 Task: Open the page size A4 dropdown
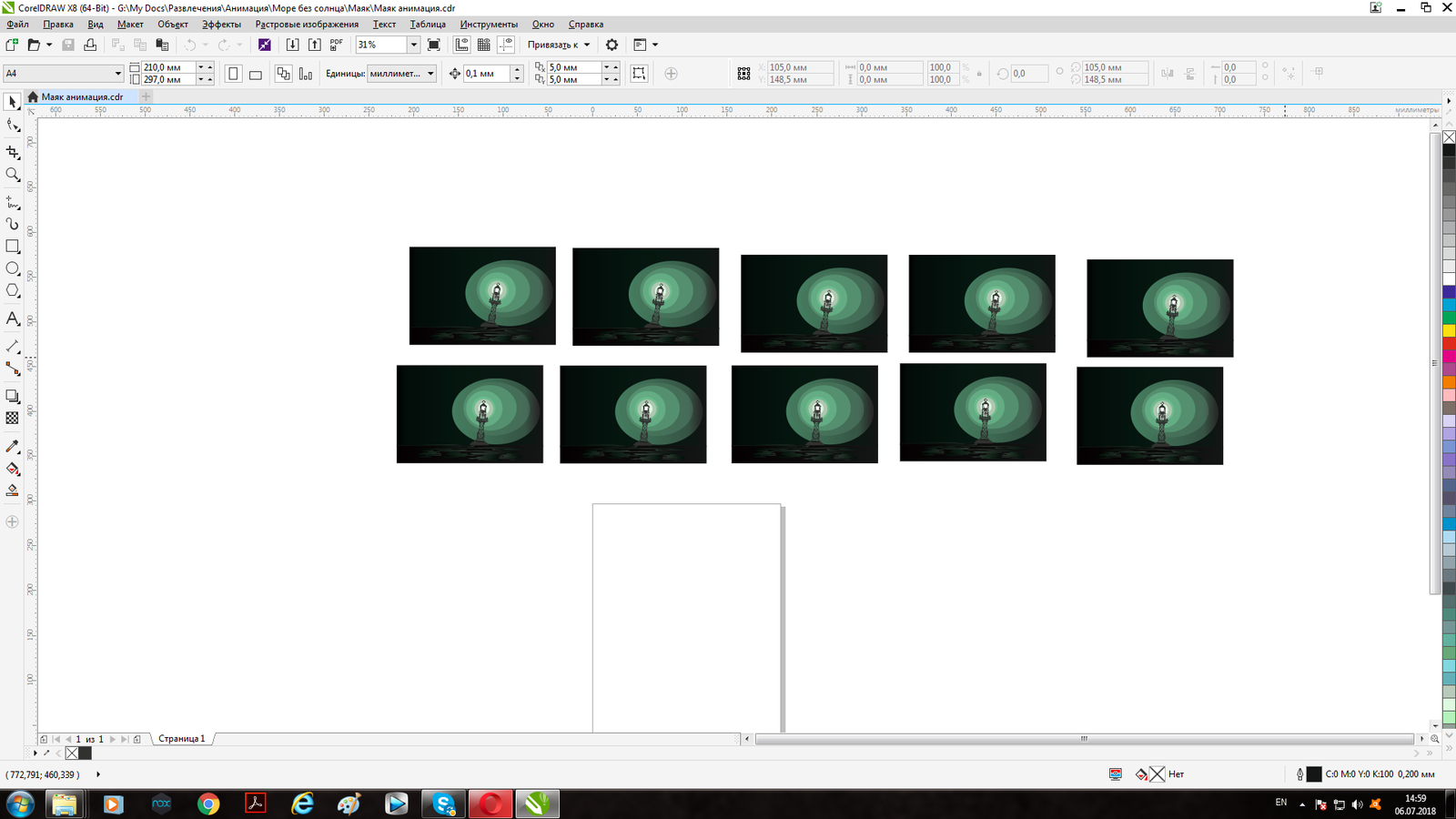pyautogui.click(x=117, y=74)
